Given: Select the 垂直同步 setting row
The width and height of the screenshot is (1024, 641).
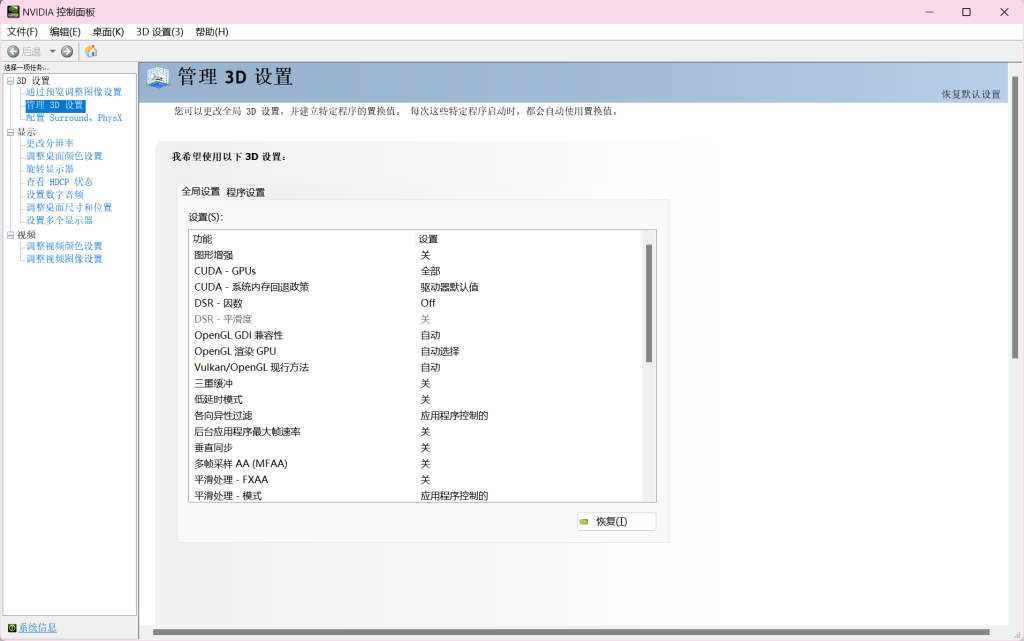Looking at the screenshot, I should click(x=415, y=448).
